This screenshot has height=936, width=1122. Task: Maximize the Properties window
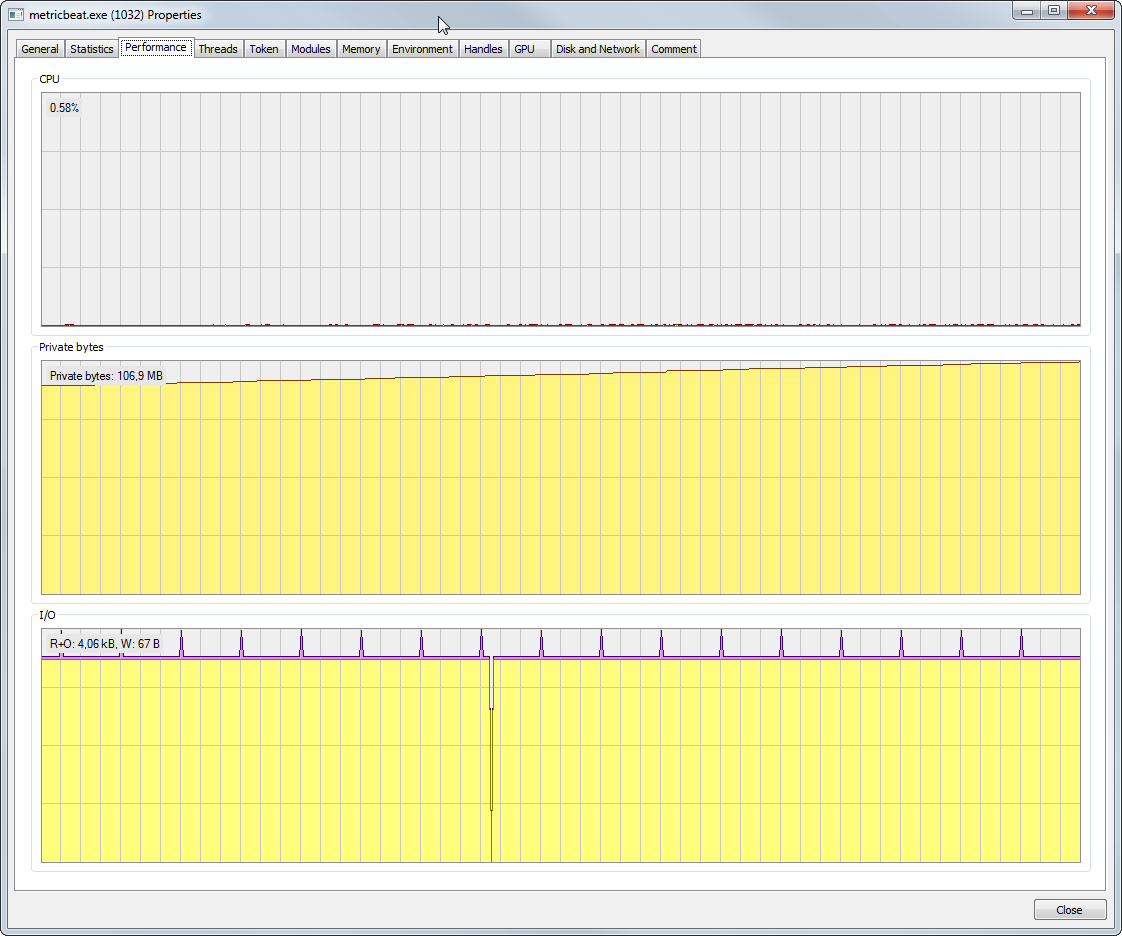[1054, 11]
